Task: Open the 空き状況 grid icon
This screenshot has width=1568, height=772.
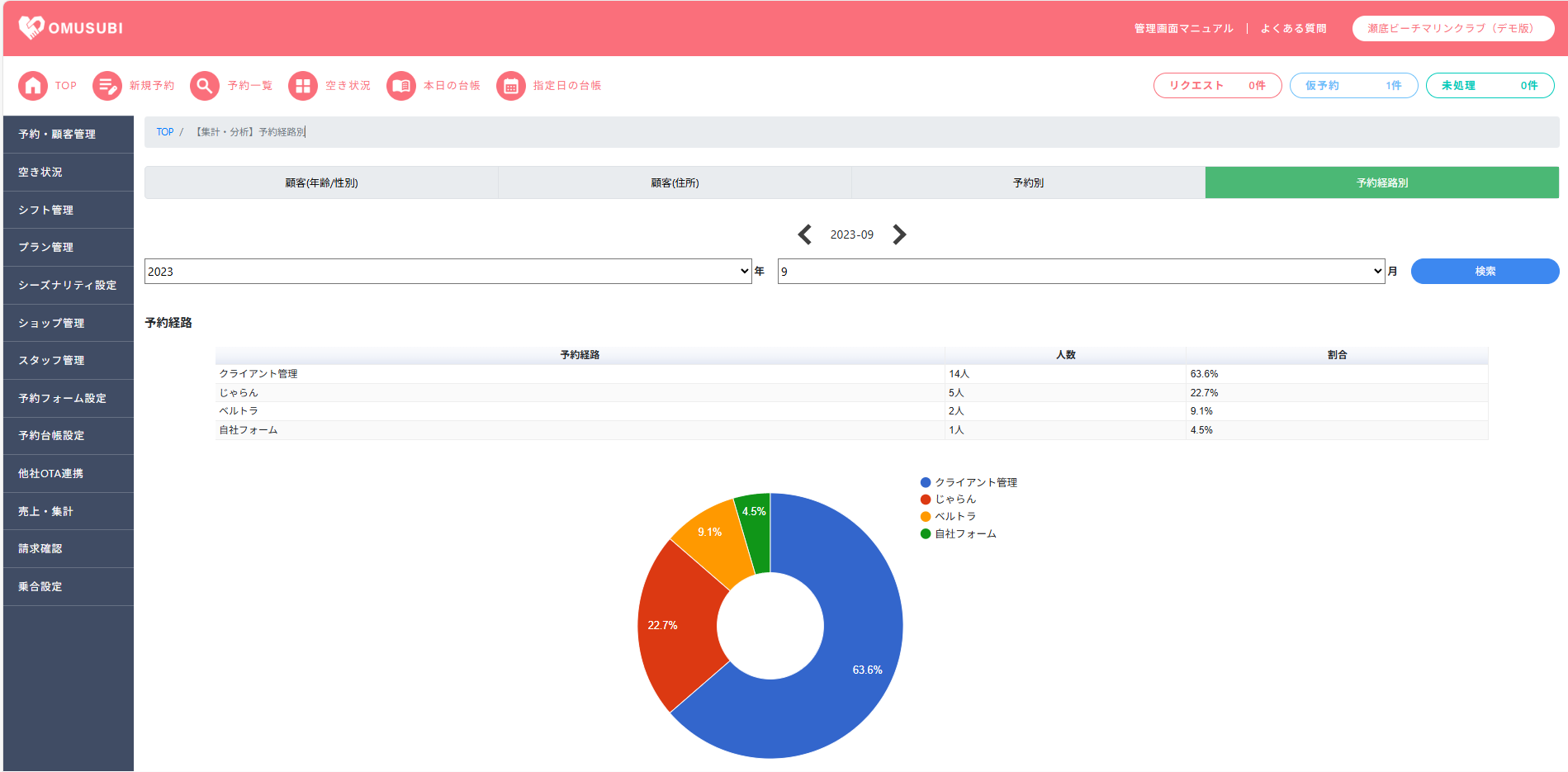Action: click(x=303, y=86)
